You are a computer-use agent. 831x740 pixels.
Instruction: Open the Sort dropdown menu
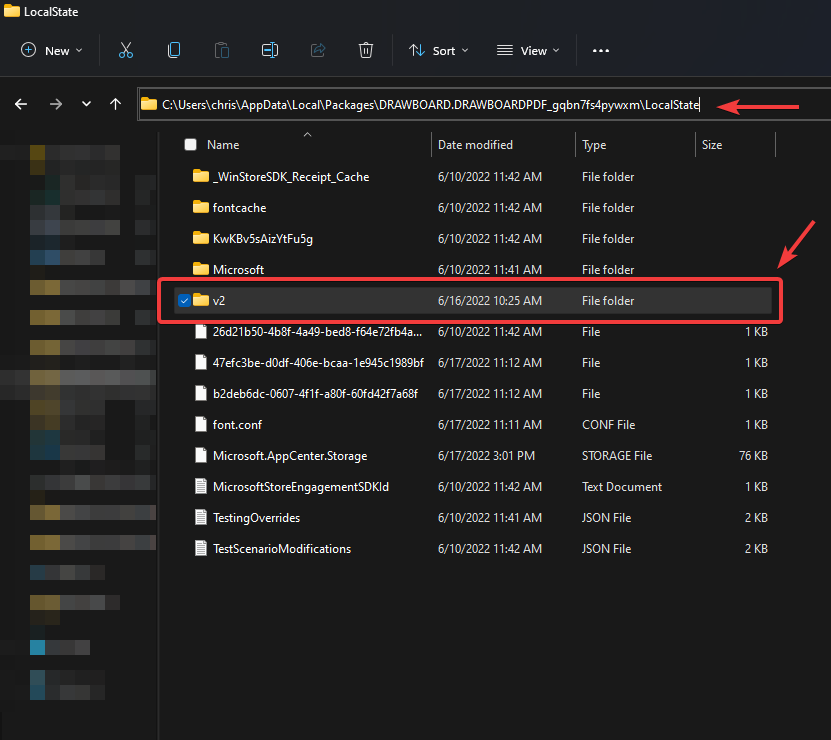pos(439,50)
